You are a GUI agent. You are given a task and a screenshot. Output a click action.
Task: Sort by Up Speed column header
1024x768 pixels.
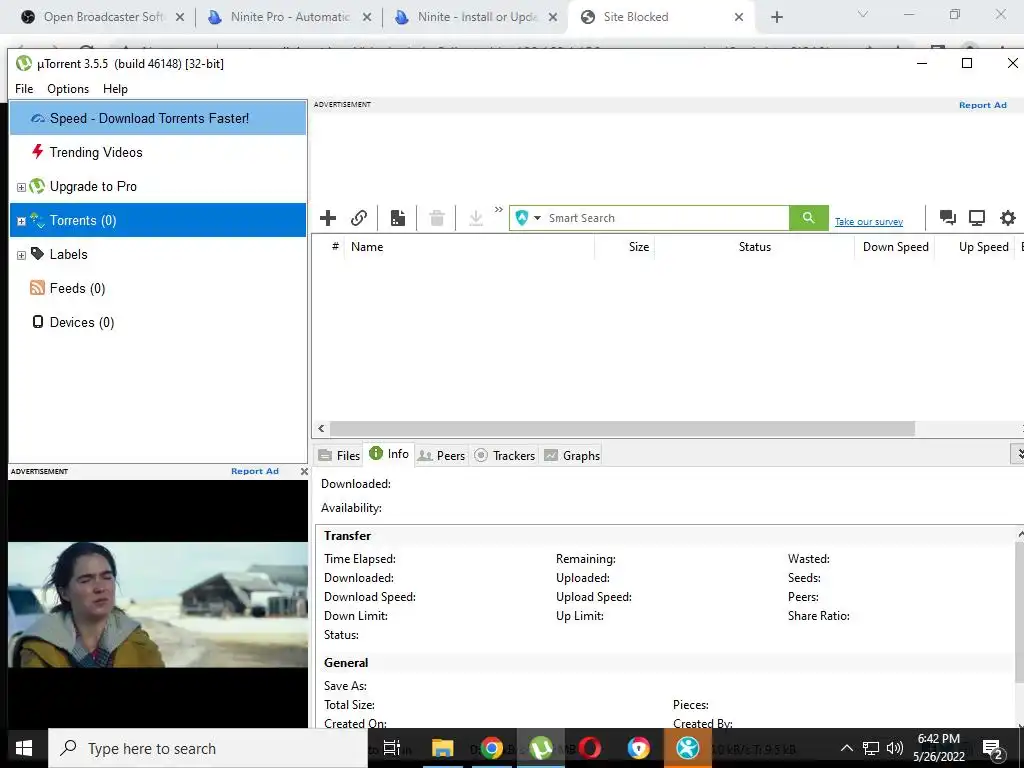pyautogui.click(x=975, y=247)
